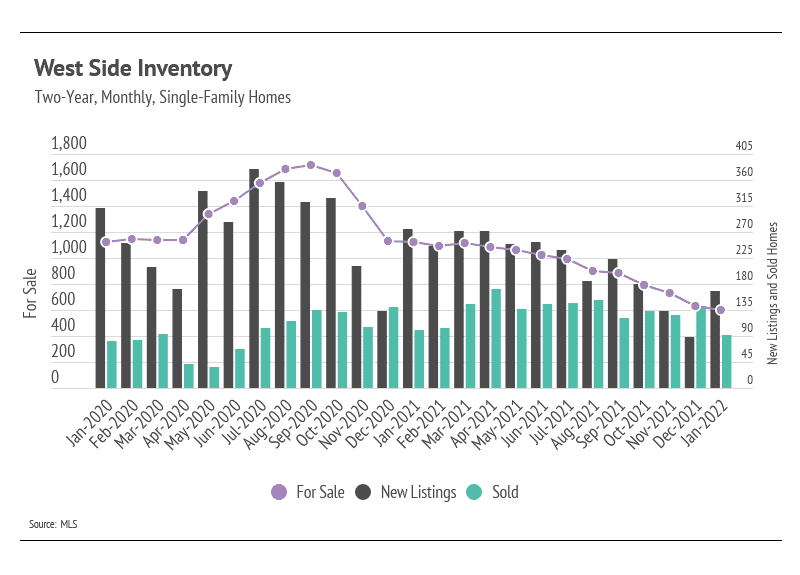Screen dimensions: 800x575
Task: Toggle the Sold legend label
Action: point(505,492)
